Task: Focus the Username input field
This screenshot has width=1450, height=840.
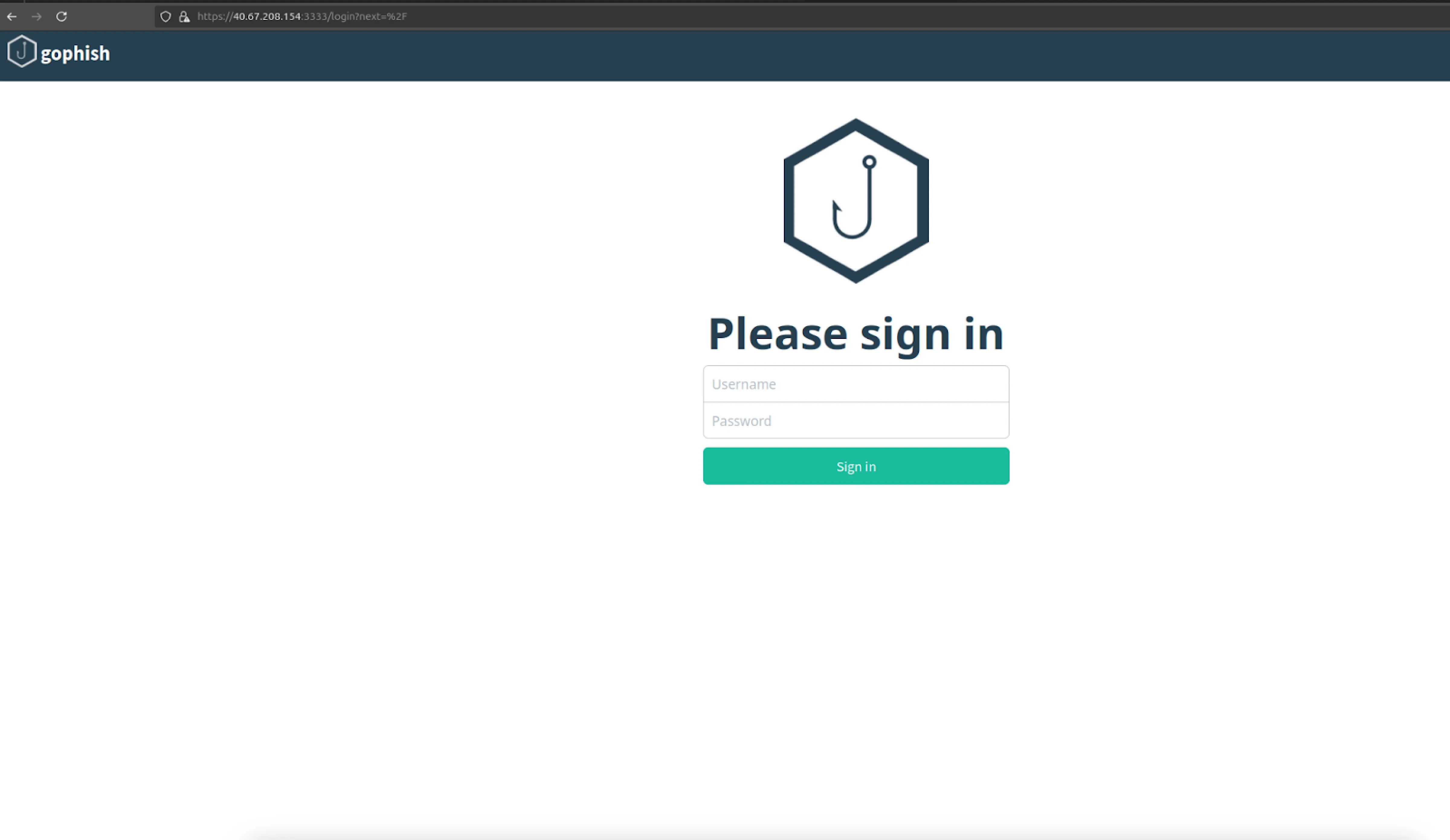Action: pyautogui.click(x=856, y=384)
